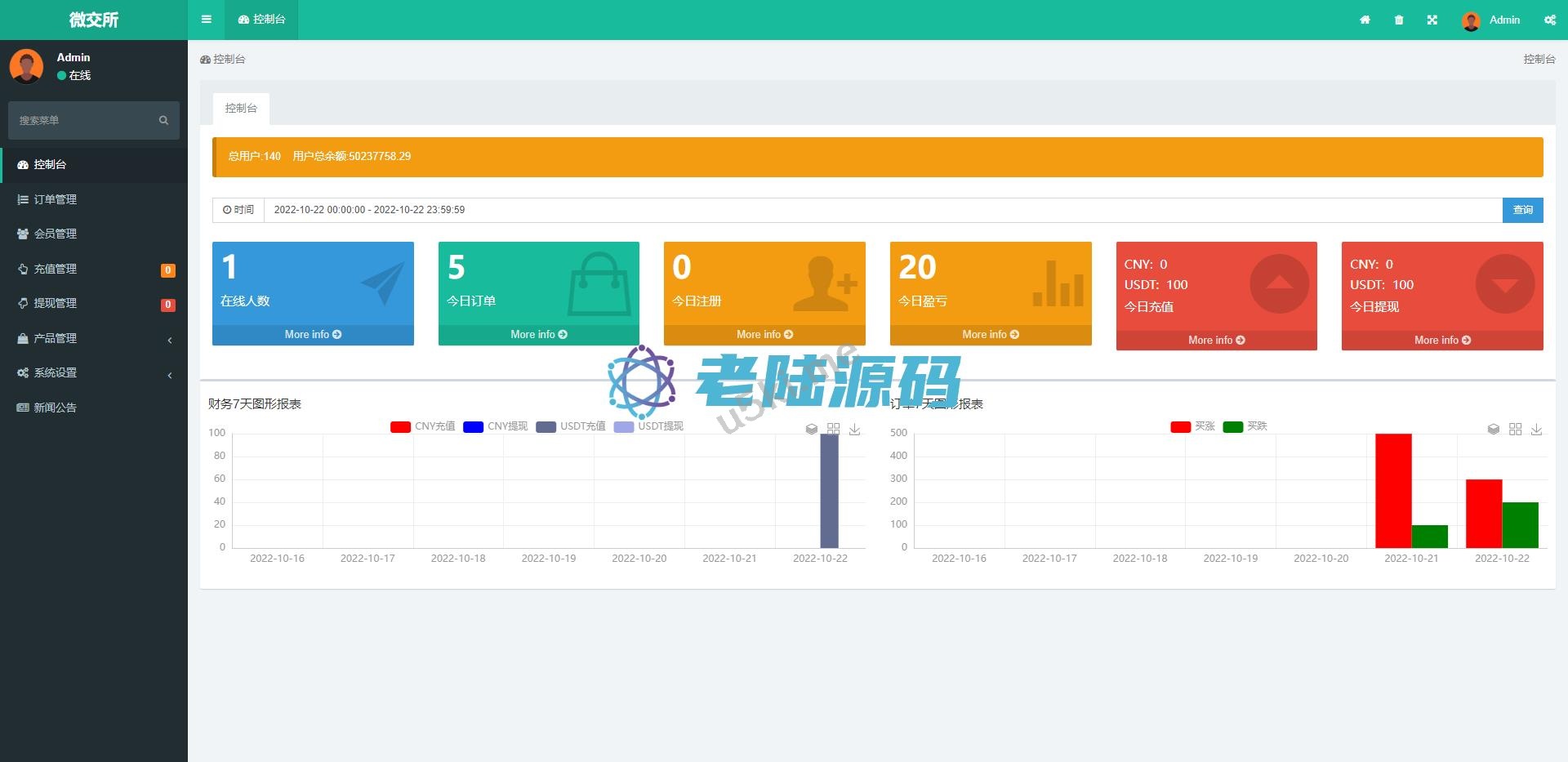
Task: Click the home icon in top bar
Action: (x=1365, y=20)
